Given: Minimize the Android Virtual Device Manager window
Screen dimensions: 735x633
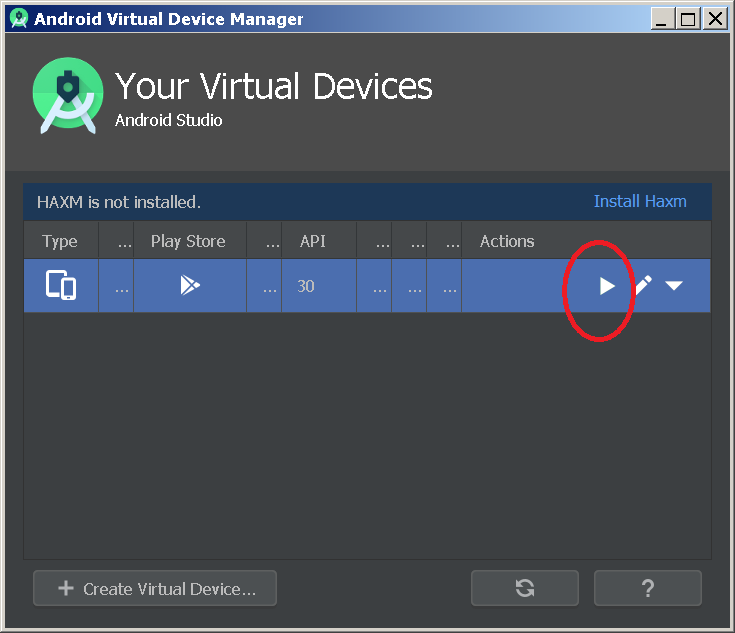Looking at the screenshot, I should (x=662, y=19).
